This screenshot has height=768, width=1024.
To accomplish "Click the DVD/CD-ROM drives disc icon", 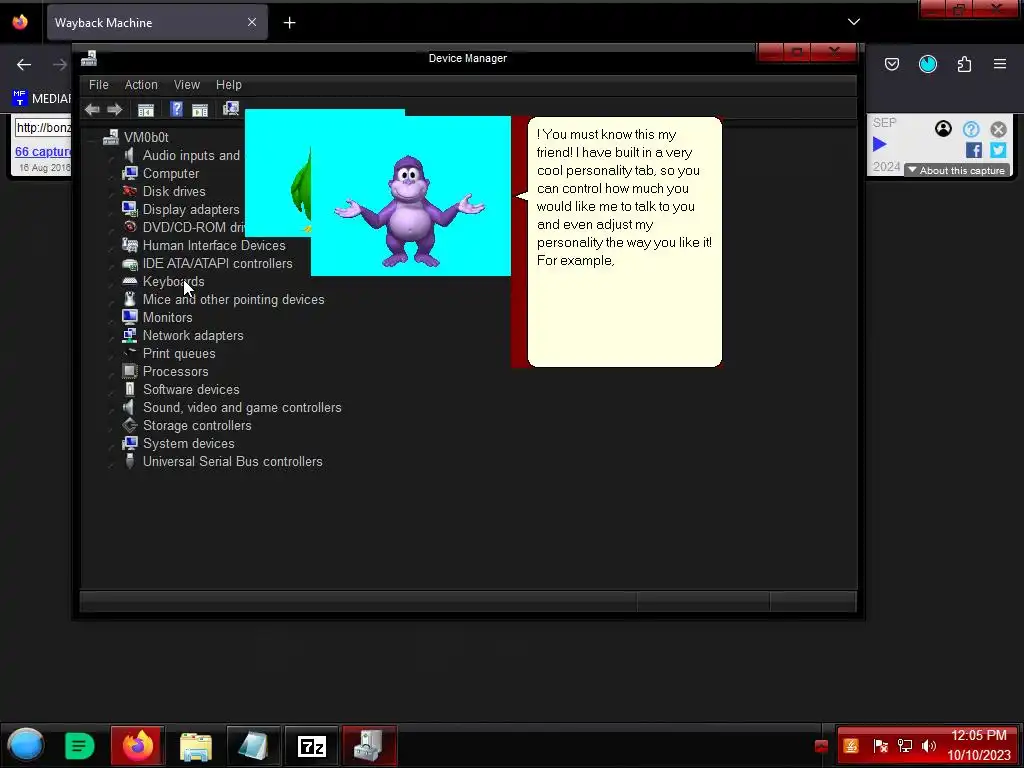I will (x=129, y=227).
